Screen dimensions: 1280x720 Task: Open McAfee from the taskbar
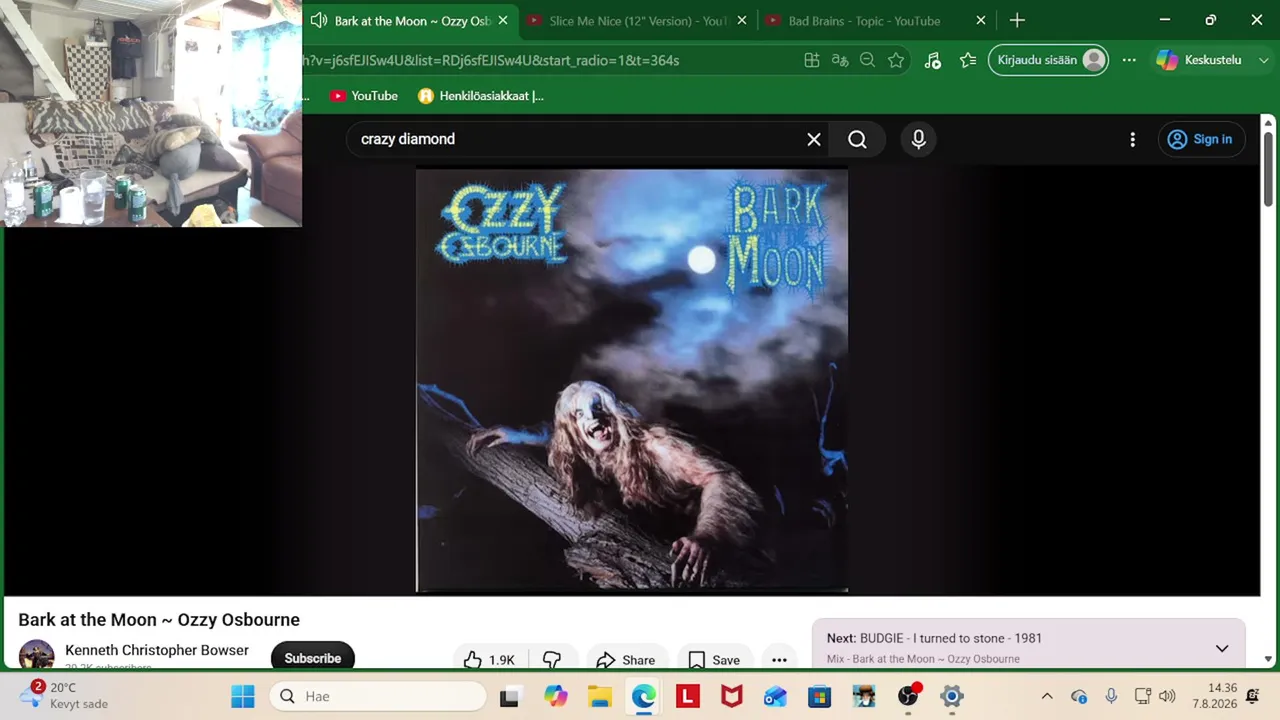click(x=732, y=696)
